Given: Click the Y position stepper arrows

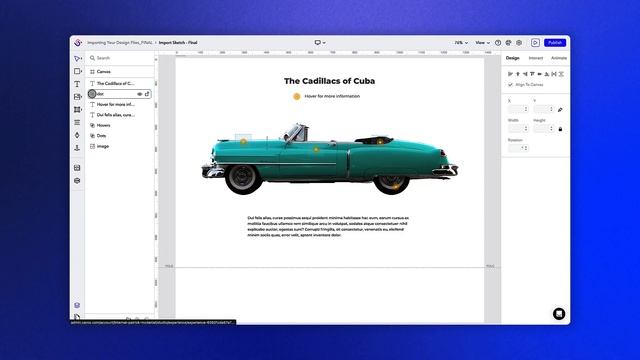Looking at the screenshot, I should [x=551, y=109].
